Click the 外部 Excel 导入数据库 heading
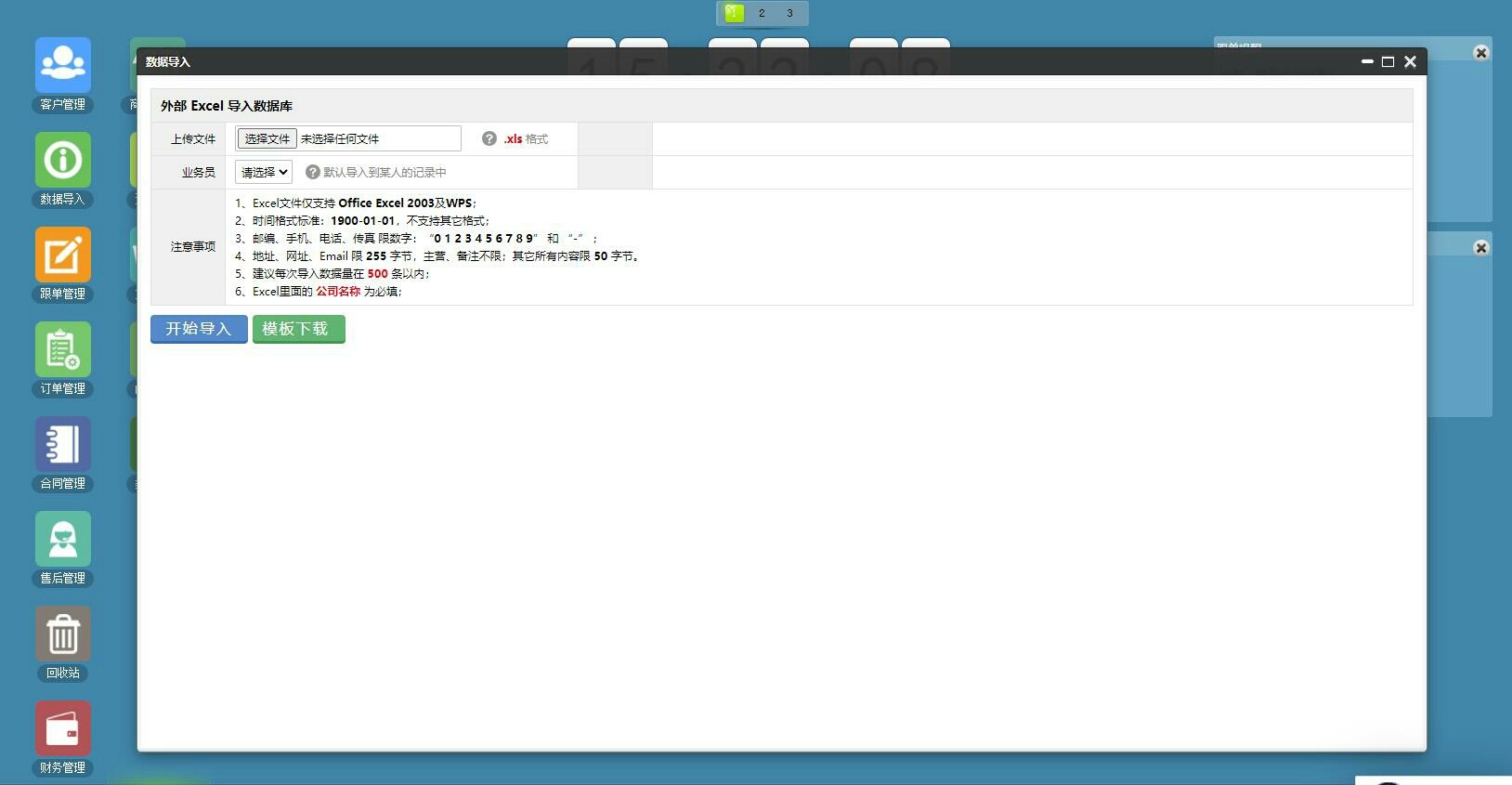 (x=227, y=106)
